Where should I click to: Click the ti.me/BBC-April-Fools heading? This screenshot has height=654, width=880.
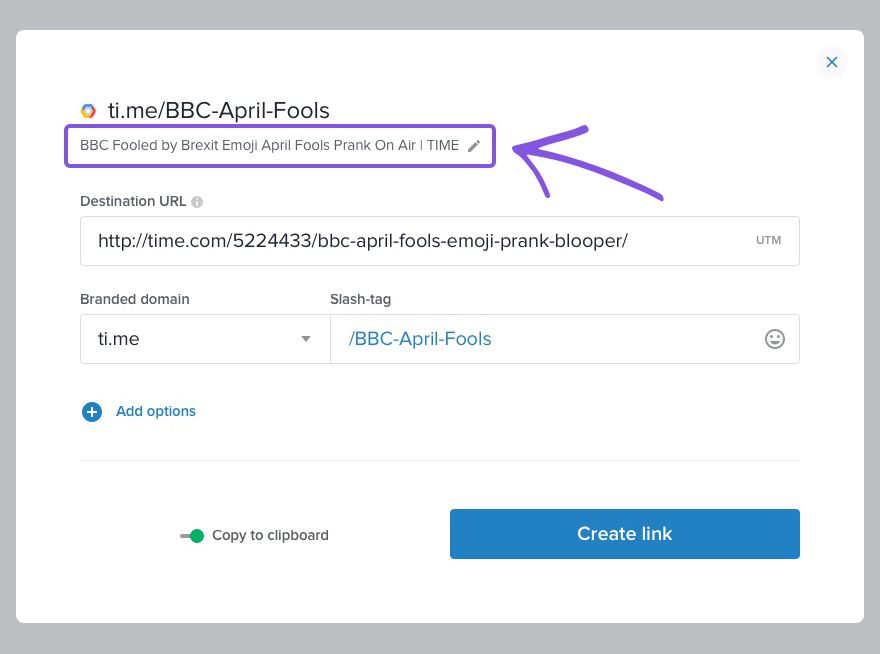click(x=219, y=111)
